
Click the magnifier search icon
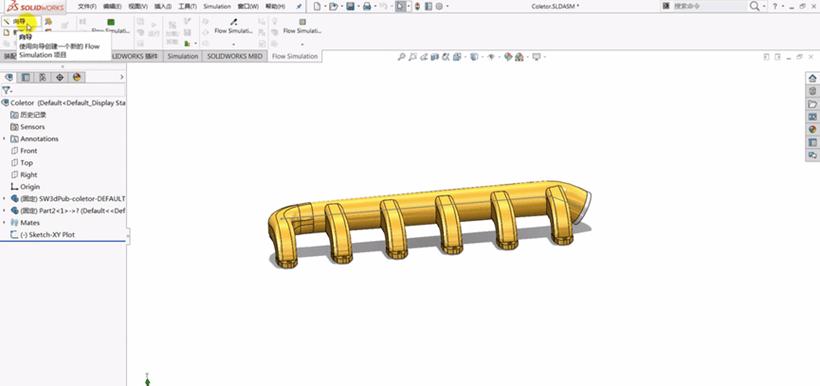tap(754, 6)
